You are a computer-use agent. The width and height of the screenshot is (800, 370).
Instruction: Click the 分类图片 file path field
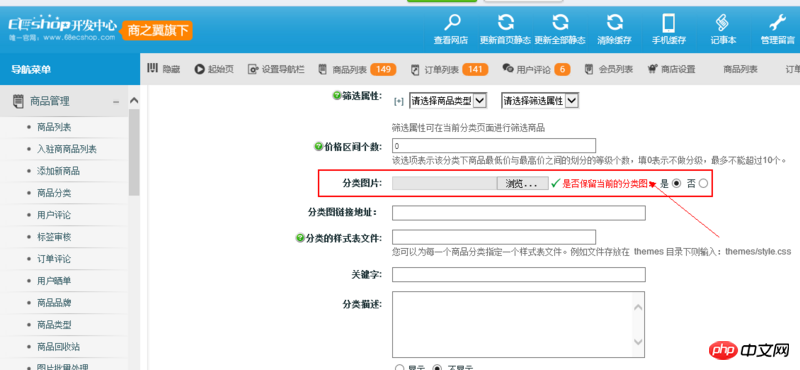pyautogui.click(x=444, y=184)
